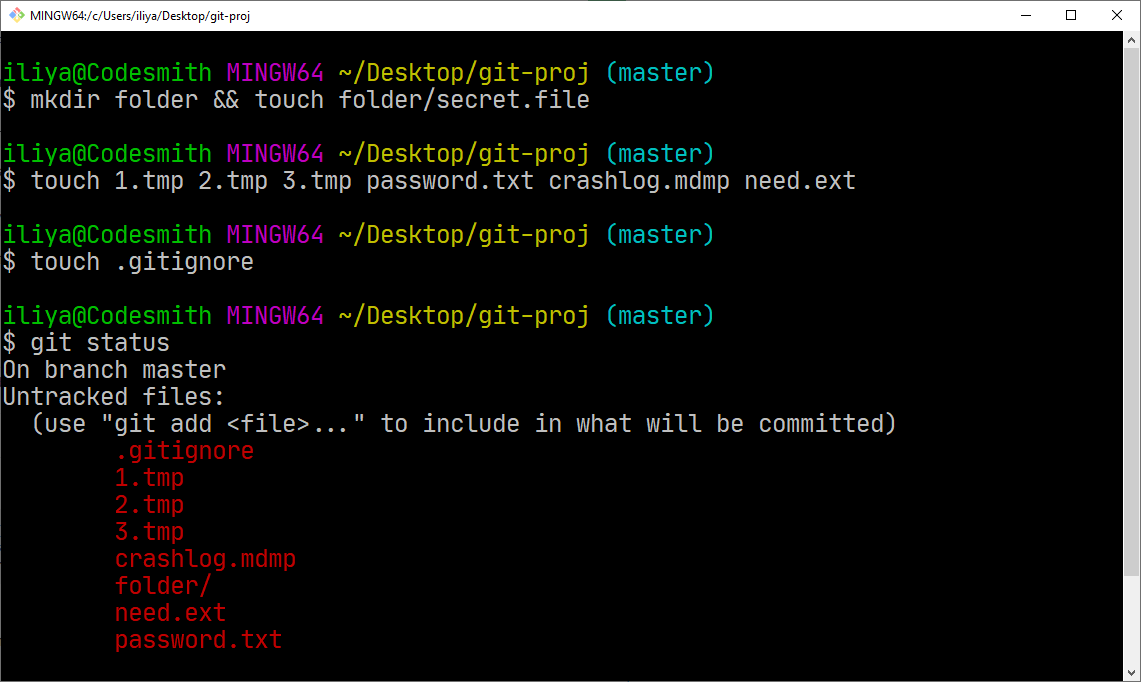The width and height of the screenshot is (1141, 682).
Task: Click the On branch master output line
Action: pos(114,369)
